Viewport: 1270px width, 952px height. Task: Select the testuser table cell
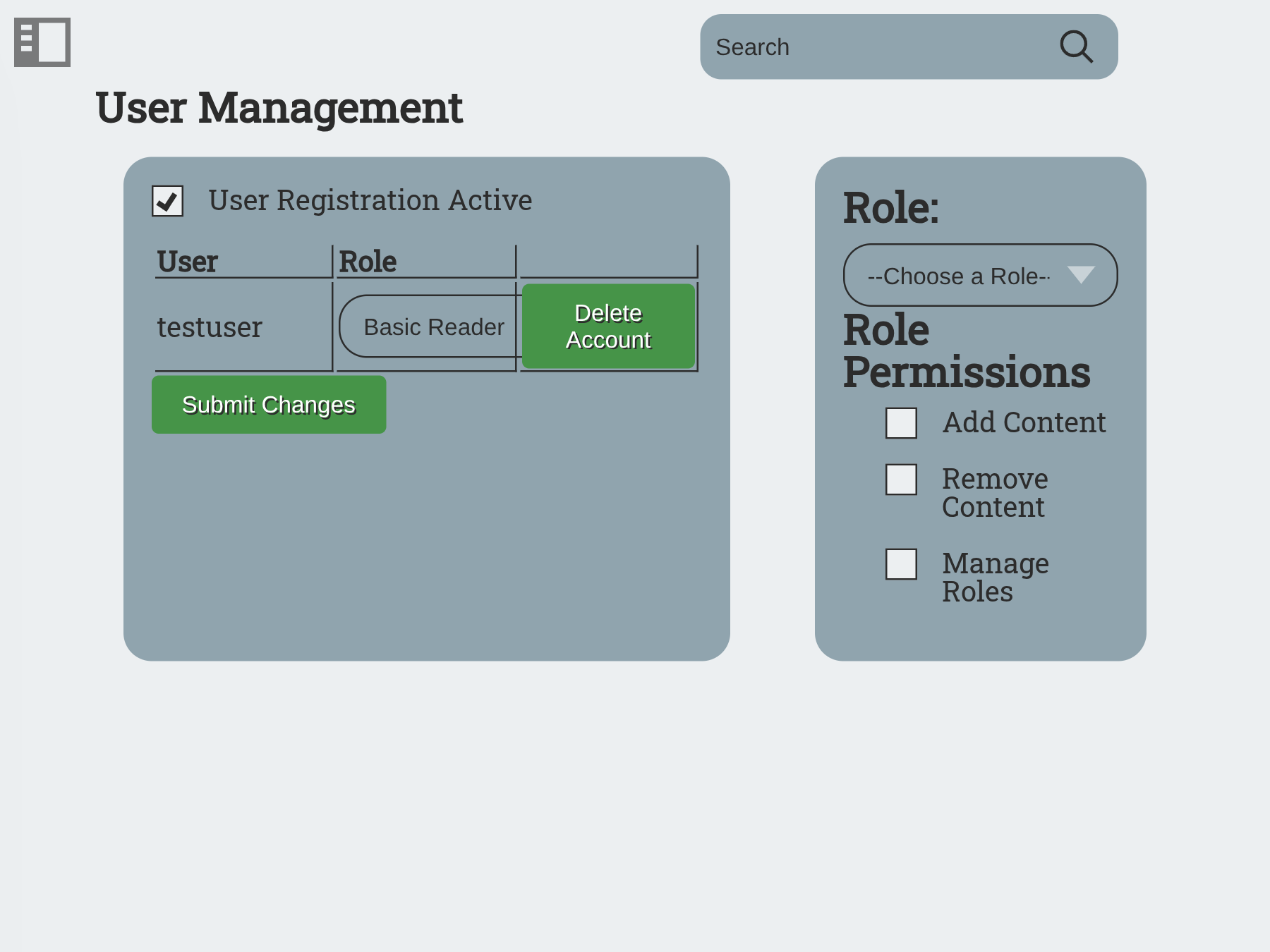click(x=210, y=327)
